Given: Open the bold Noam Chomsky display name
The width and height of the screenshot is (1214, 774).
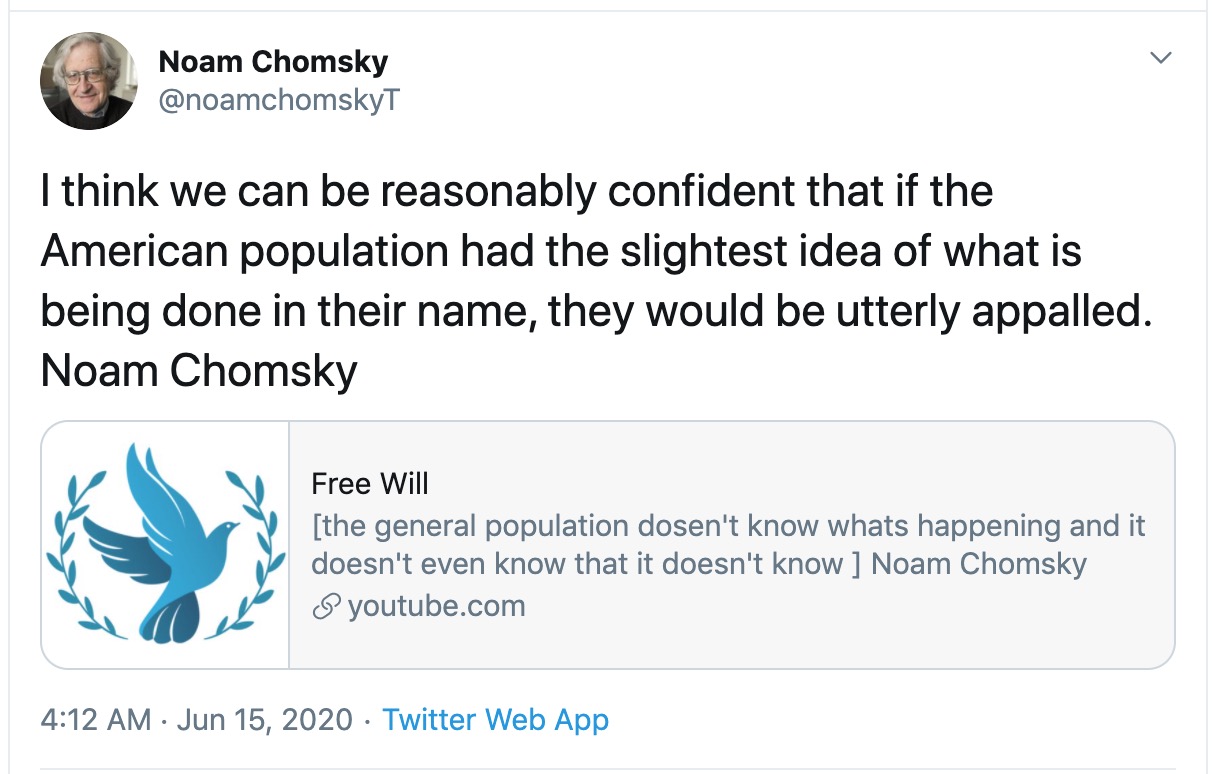Looking at the screenshot, I should tap(273, 62).
